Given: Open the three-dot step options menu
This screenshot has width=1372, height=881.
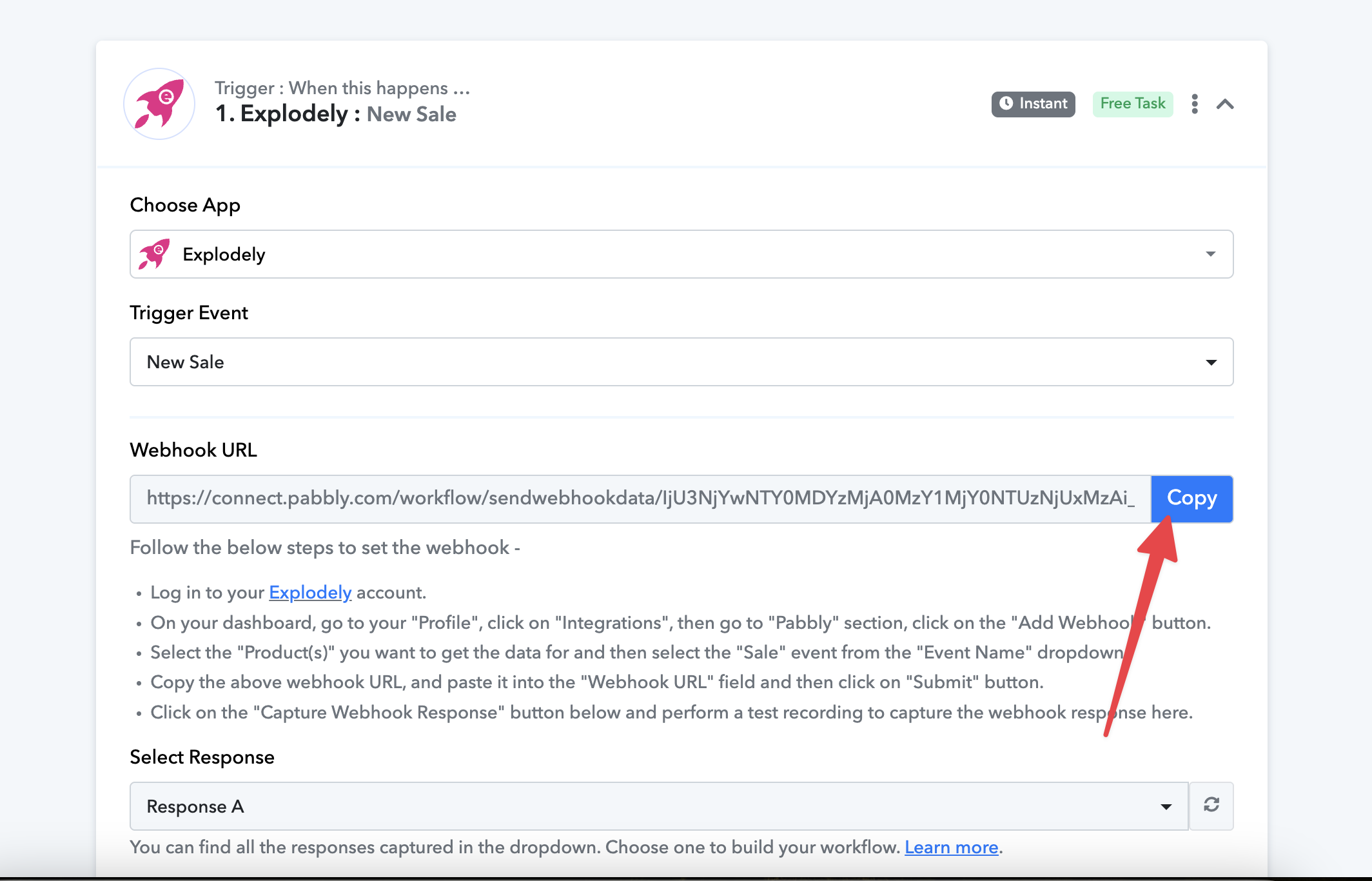Looking at the screenshot, I should (1195, 104).
